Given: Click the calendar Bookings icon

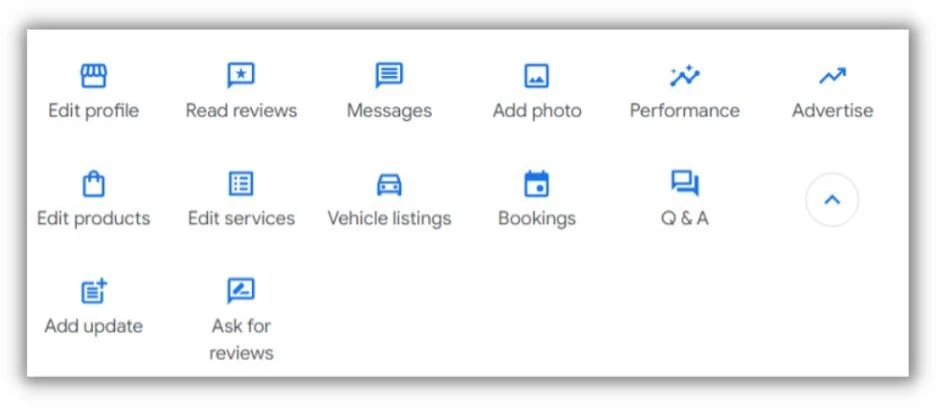Looking at the screenshot, I should point(537,184).
